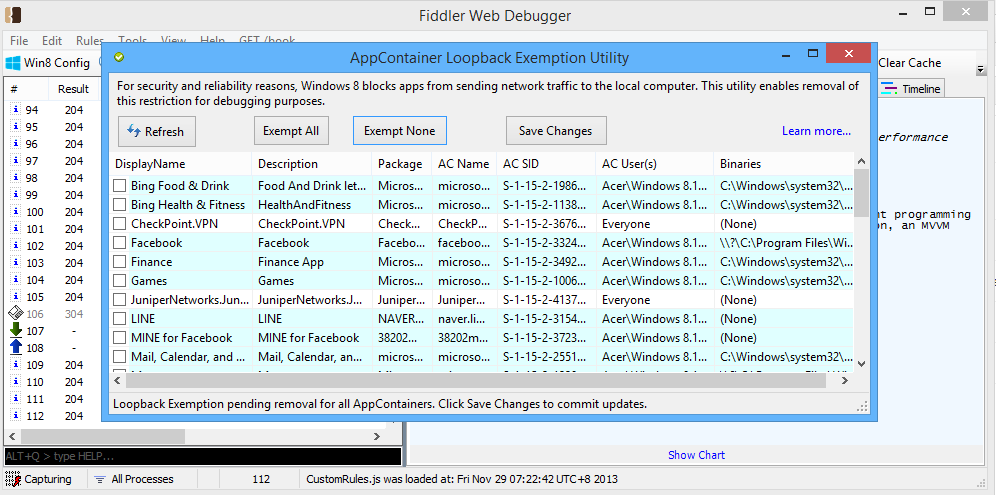The width and height of the screenshot is (996, 495).
Task: Click the Save Changes button
Action: (x=556, y=131)
